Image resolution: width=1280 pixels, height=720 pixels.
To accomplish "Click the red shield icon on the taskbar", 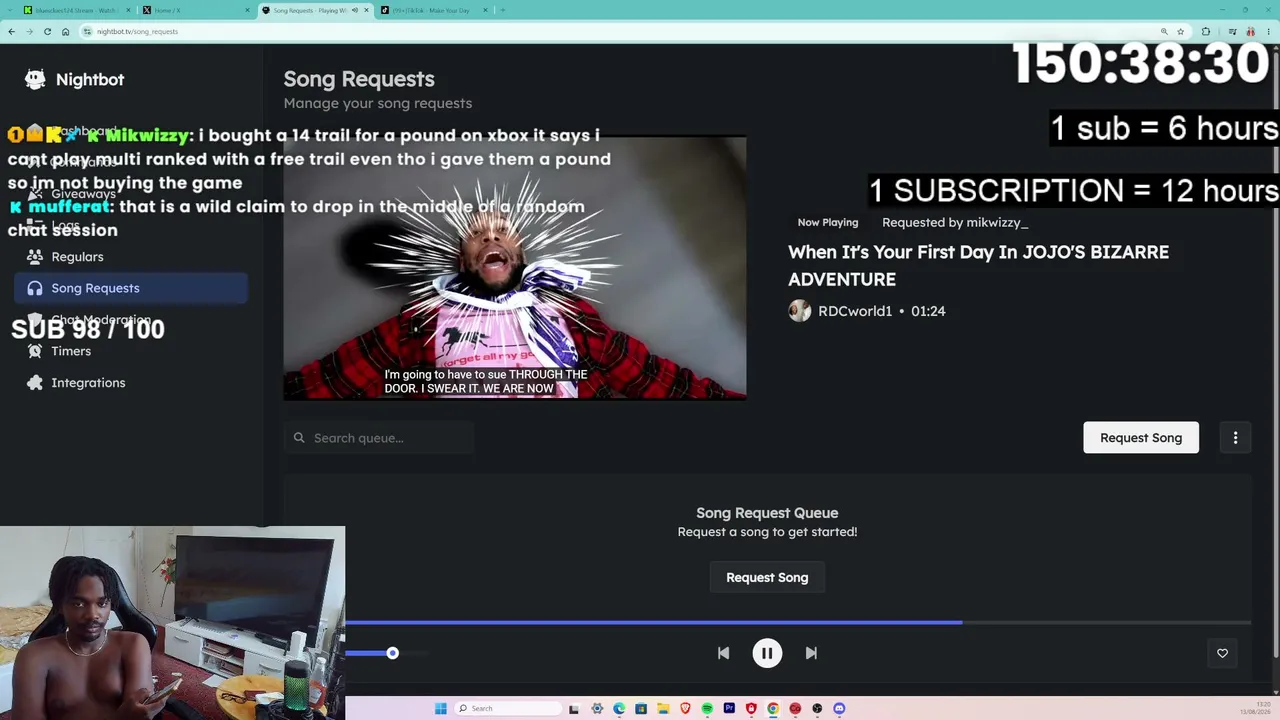I will (x=751, y=708).
